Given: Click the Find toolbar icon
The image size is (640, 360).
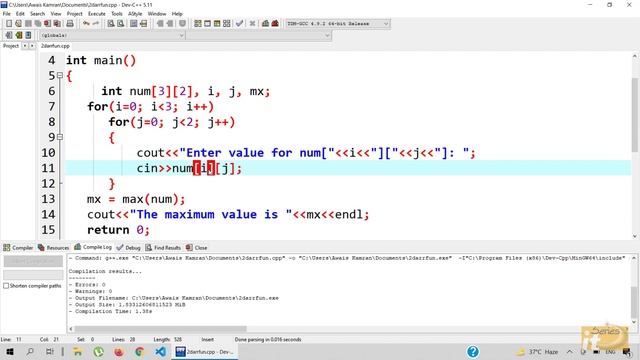Looking at the screenshot, I should 111,24.
